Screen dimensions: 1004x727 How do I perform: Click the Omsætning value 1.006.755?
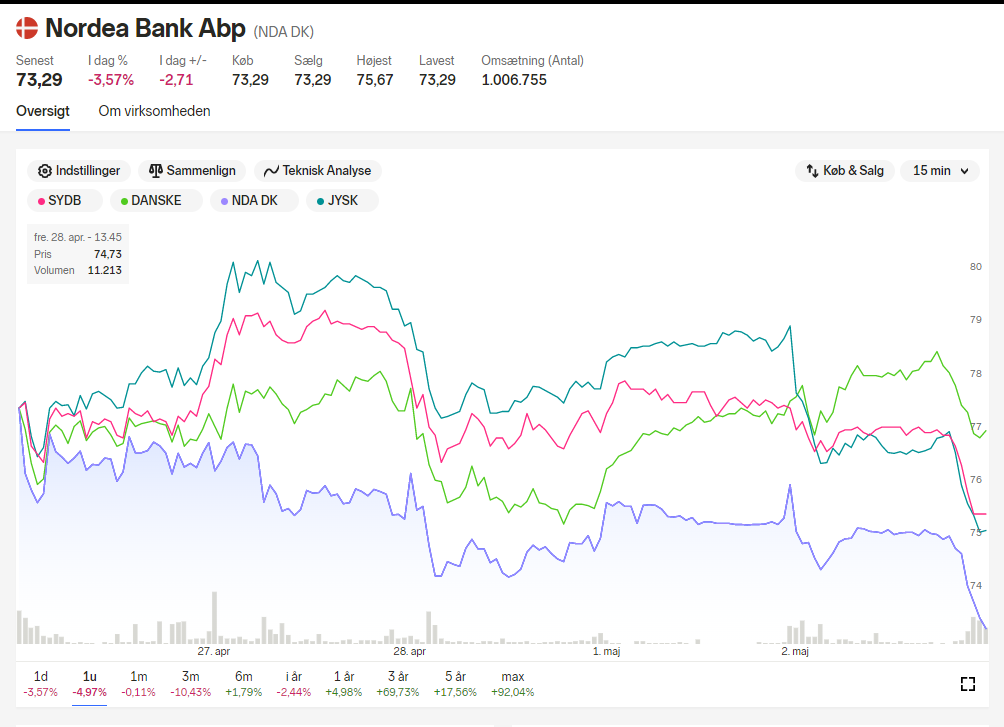pyautogui.click(x=514, y=80)
